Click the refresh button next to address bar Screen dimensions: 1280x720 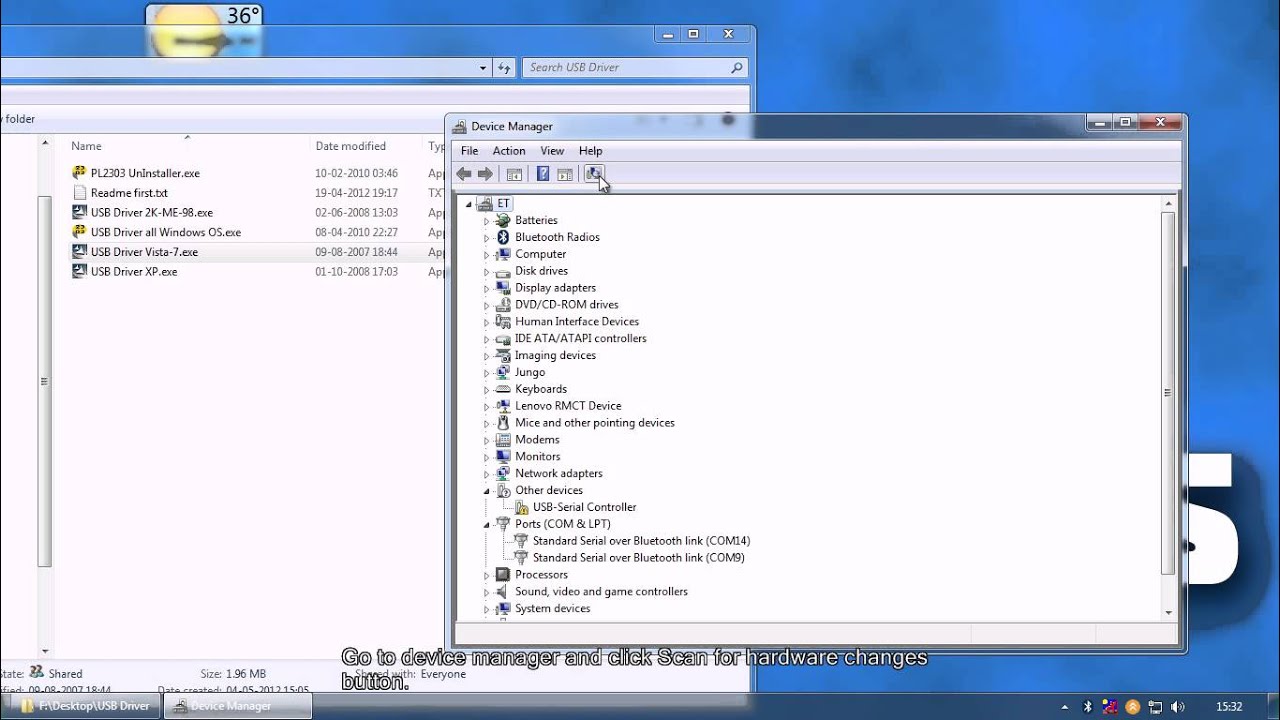504,67
